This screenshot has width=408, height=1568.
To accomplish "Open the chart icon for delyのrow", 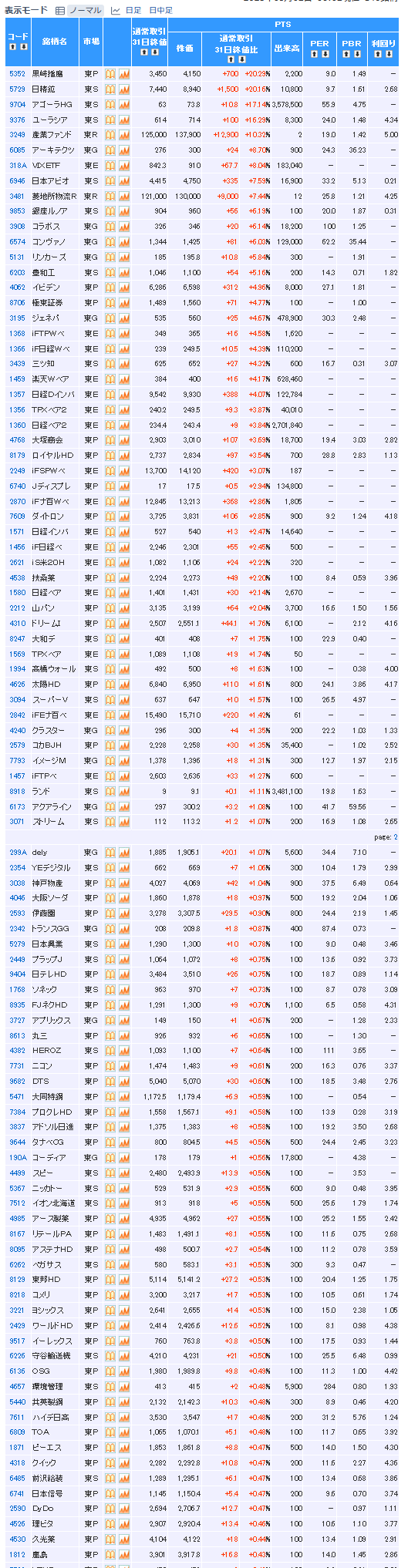I will click(124, 853).
